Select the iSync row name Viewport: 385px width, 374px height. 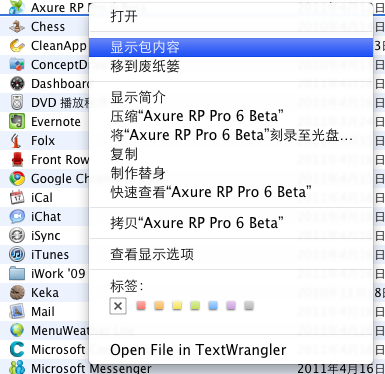(x=46, y=236)
